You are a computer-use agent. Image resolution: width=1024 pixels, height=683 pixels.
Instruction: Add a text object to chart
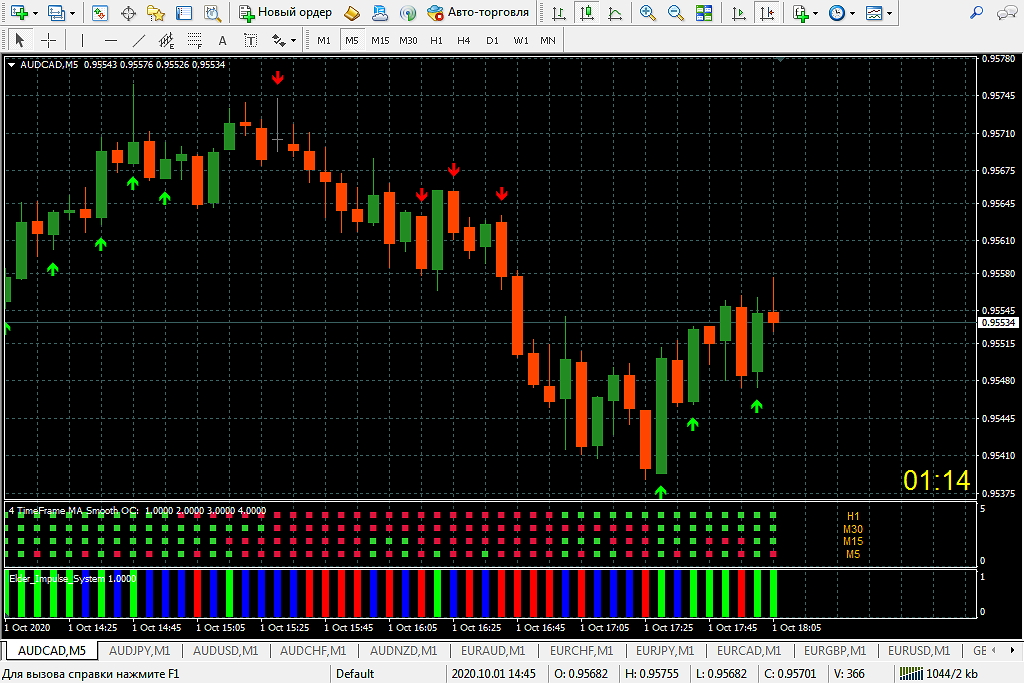223,40
